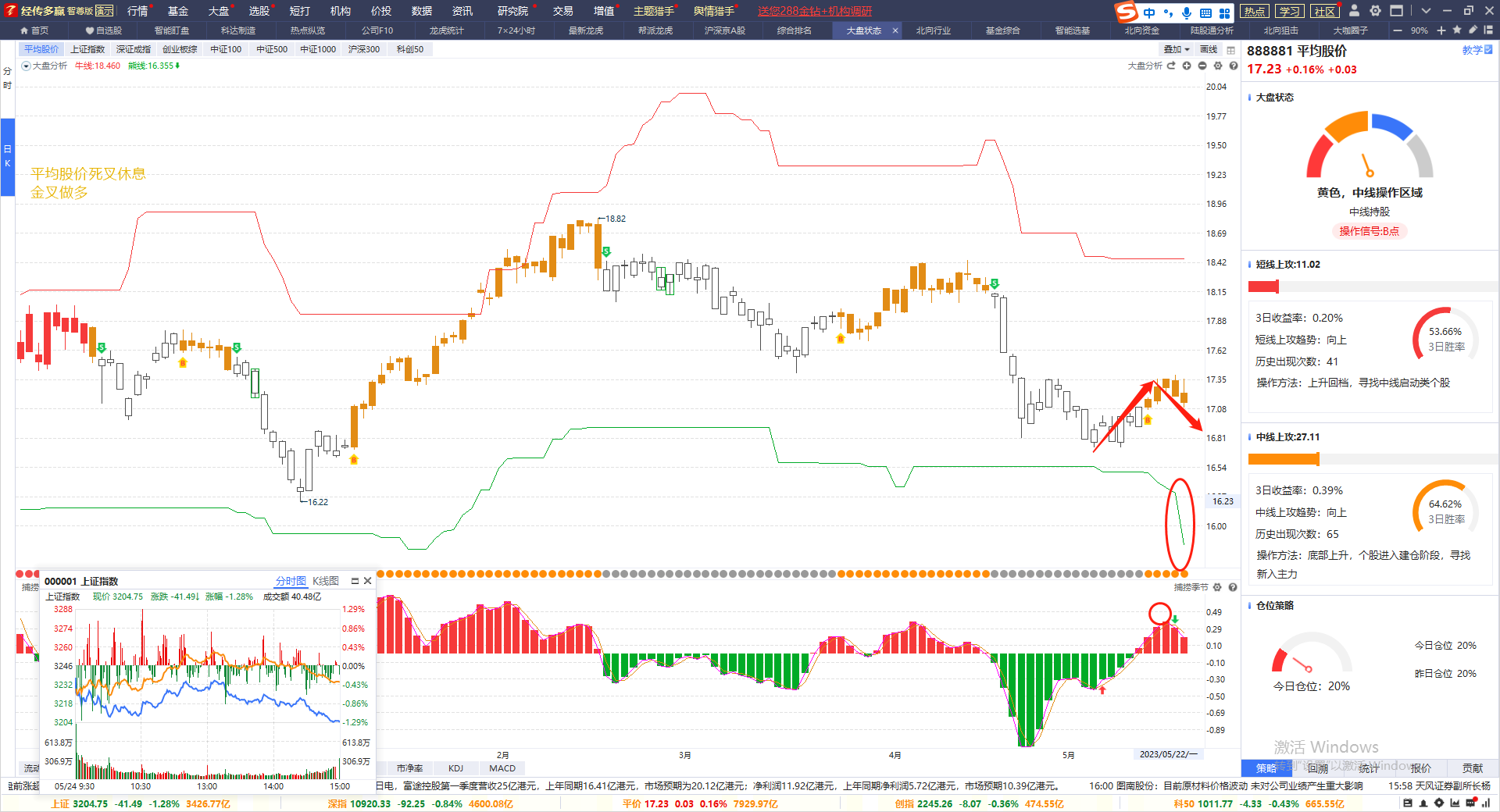Toggle the 教学 checkbox
Image resolution: width=1500 pixels, height=812 pixels.
(x=1488, y=50)
